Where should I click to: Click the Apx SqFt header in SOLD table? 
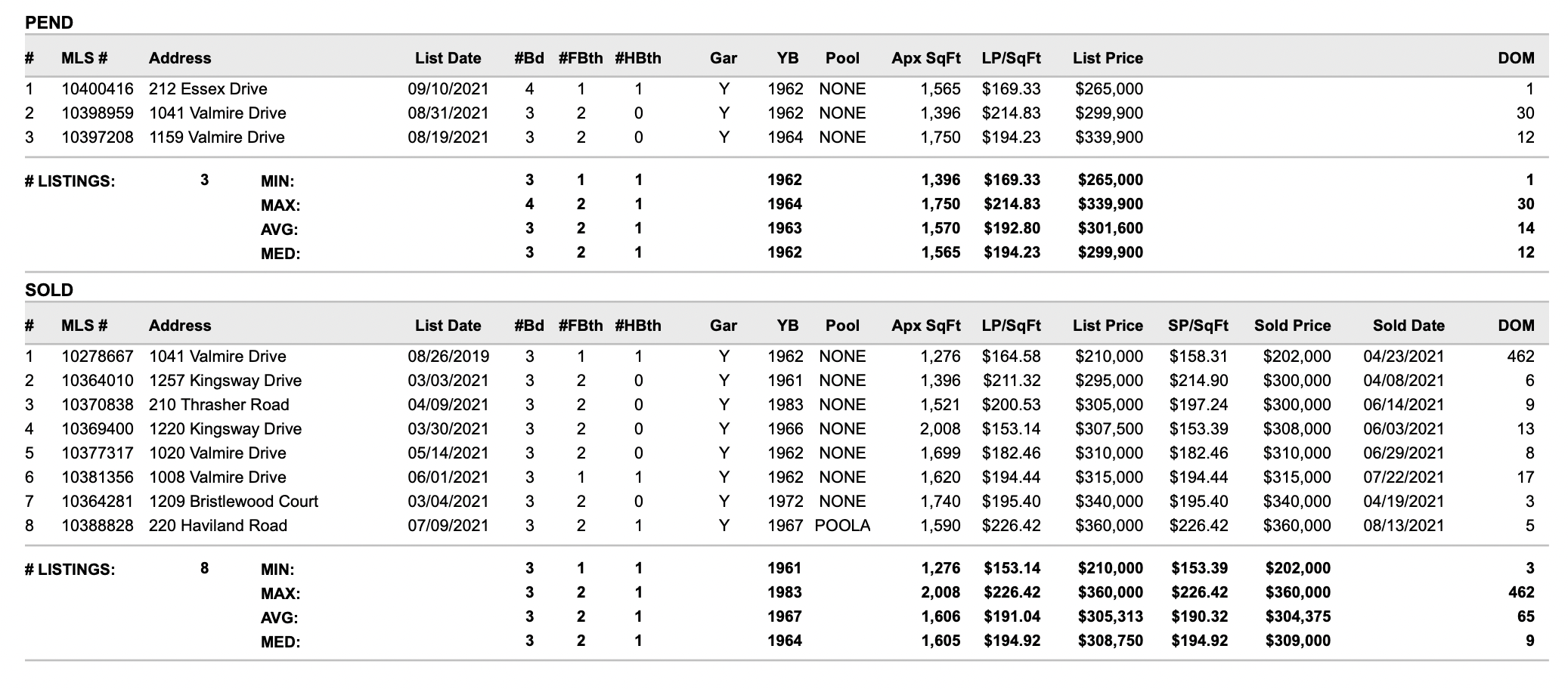[x=926, y=326]
